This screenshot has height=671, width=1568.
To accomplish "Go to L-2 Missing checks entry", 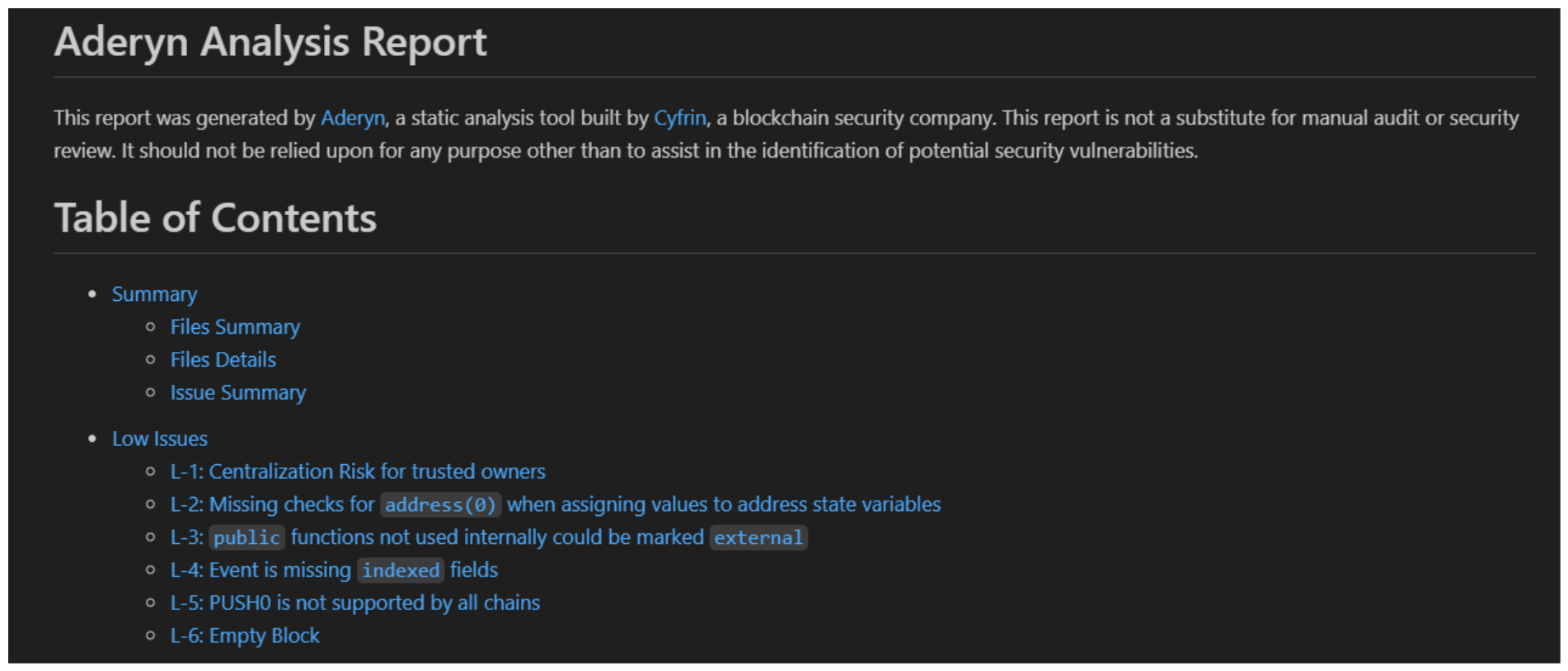I will 272,504.
